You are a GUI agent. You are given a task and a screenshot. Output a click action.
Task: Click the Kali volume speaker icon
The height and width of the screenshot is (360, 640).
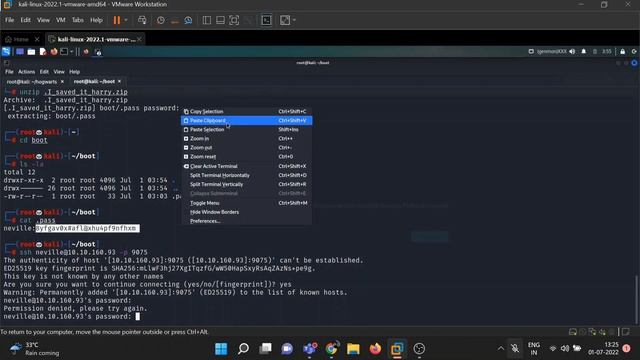pyautogui.click(x=572, y=51)
